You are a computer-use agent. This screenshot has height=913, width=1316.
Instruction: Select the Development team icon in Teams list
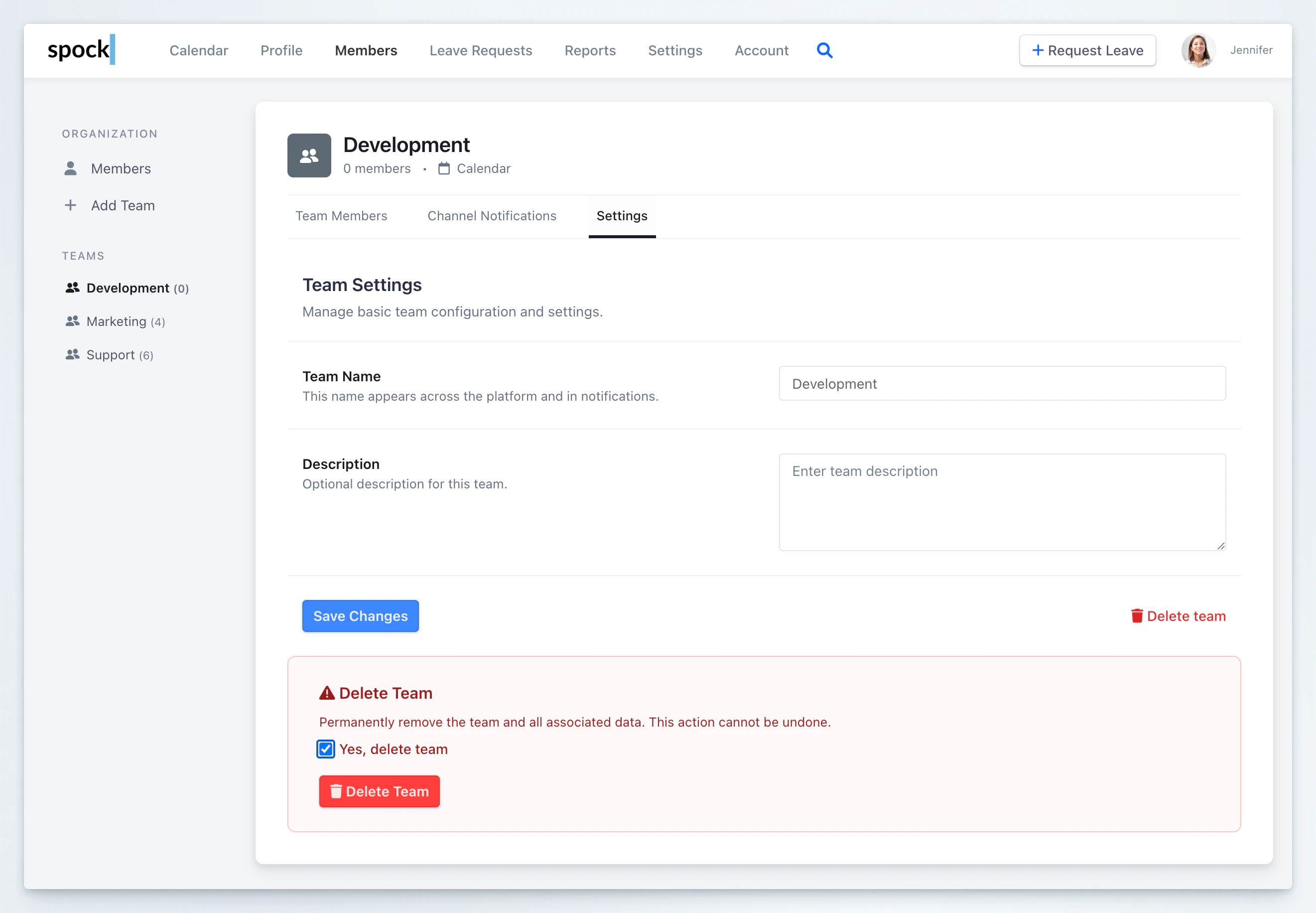73,288
